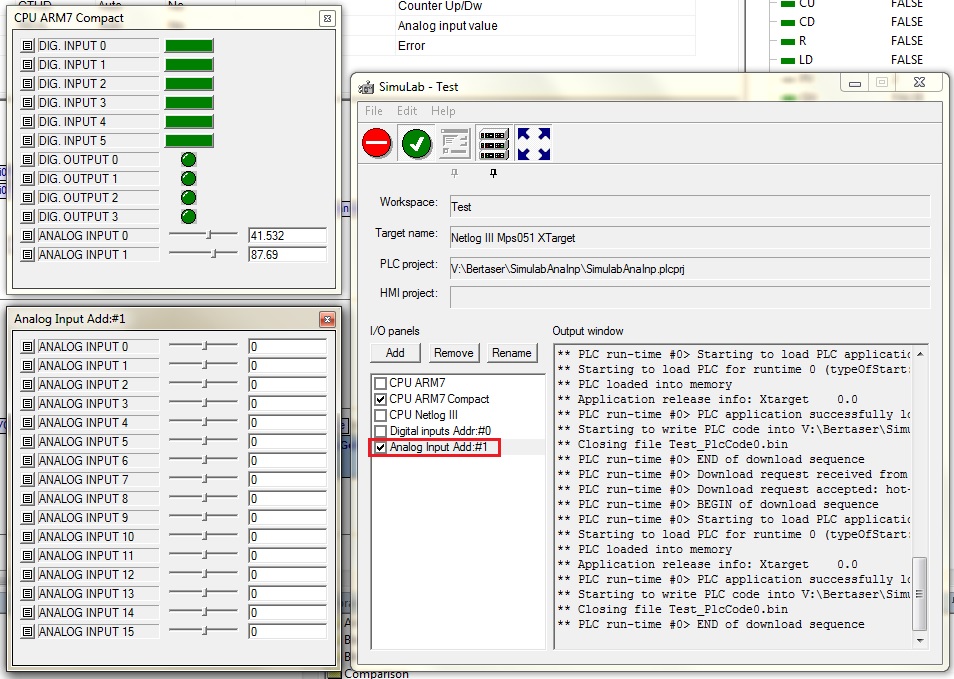Viewport: 954px width, 679px height.
Task: Click the row icon beside DIG. INPUT 5
Action: 27,141
